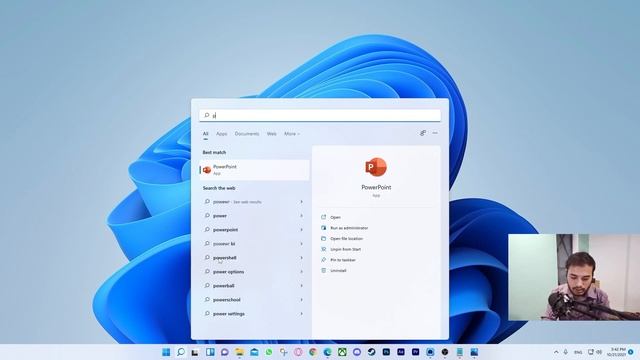Click the large PowerPoint logo in the preview pane

pyautogui.click(x=376, y=167)
